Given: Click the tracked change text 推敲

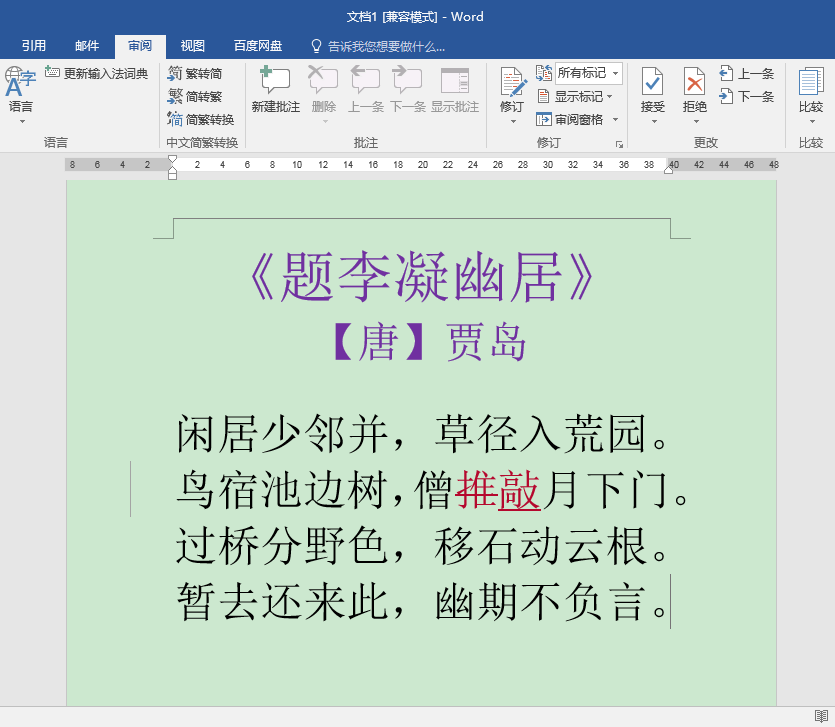Looking at the screenshot, I should 498,490.
